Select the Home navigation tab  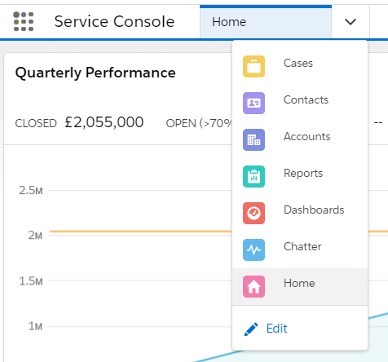click(266, 22)
